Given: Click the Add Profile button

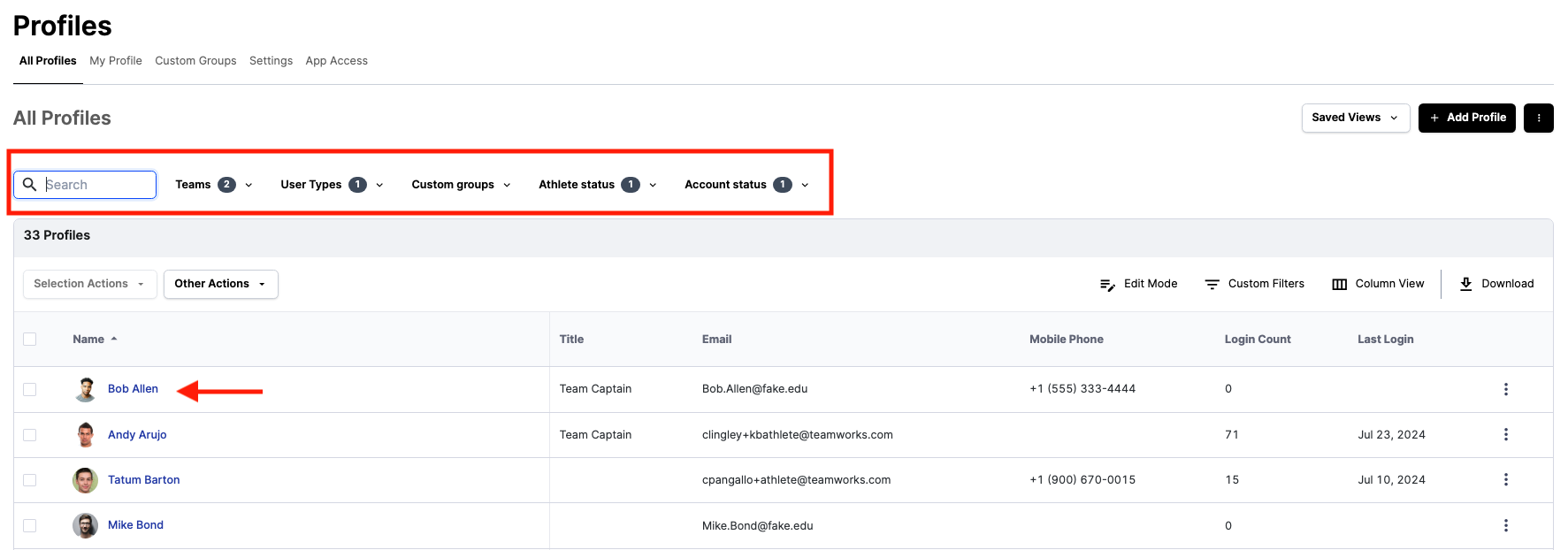Looking at the screenshot, I should [x=1466, y=118].
